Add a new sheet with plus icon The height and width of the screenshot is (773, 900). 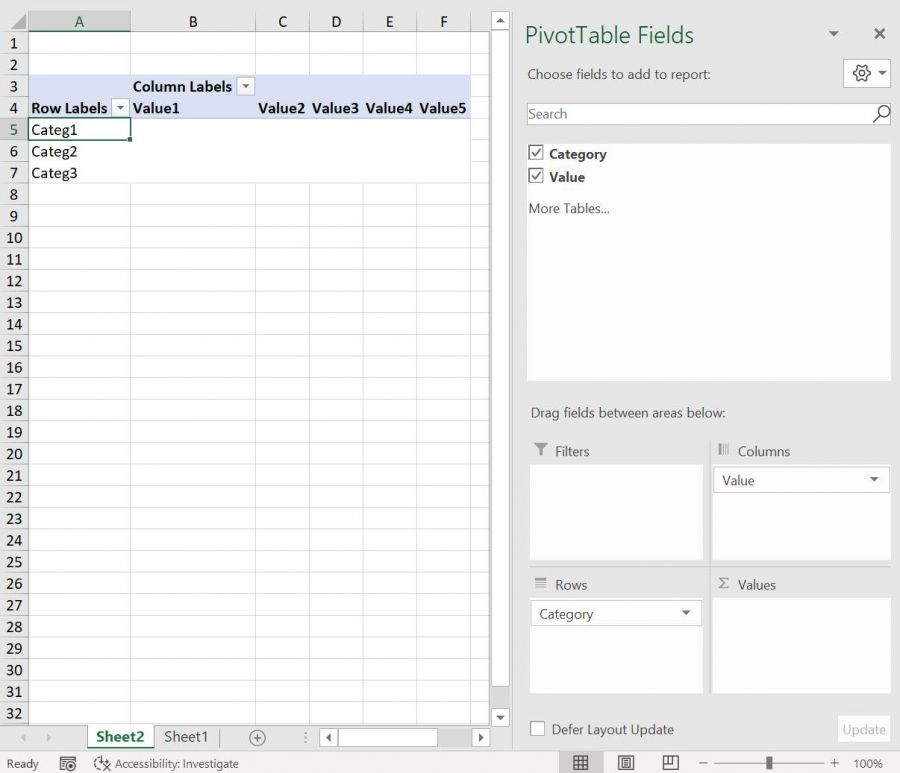tap(257, 737)
